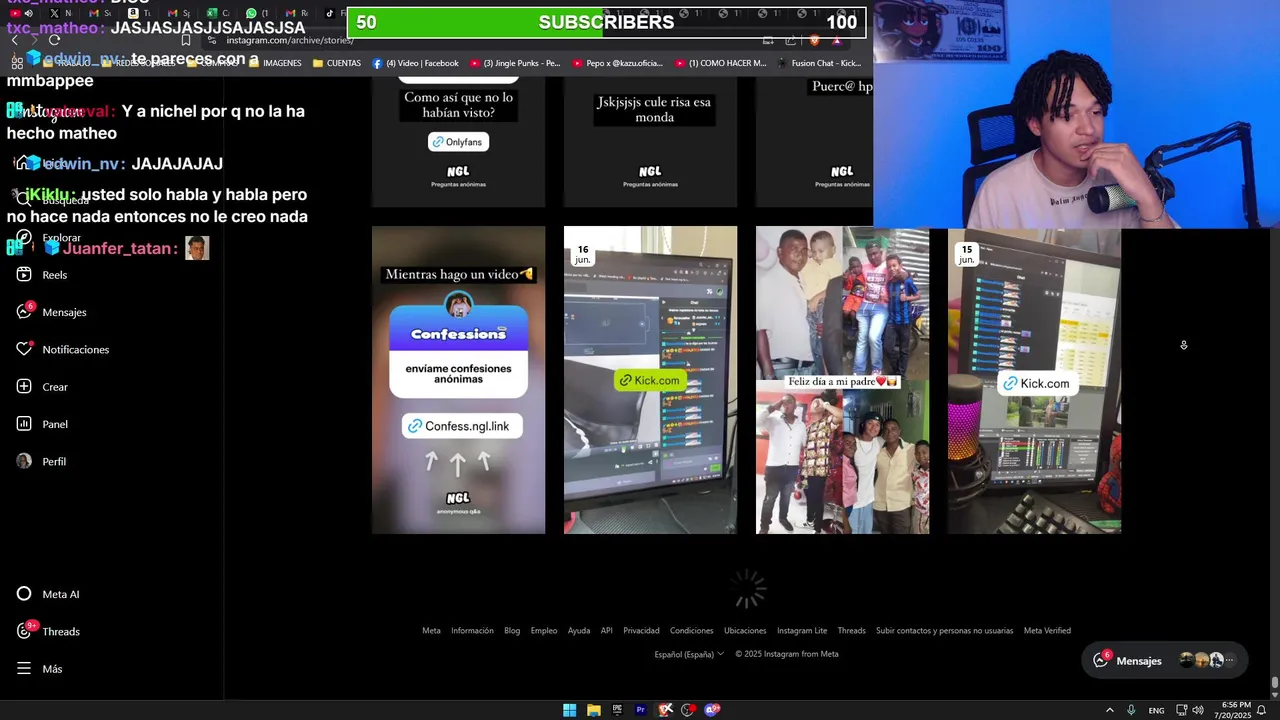Click Crear plus icon in sidebar
Image resolution: width=1280 pixels, height=720 pixels.
24,387
